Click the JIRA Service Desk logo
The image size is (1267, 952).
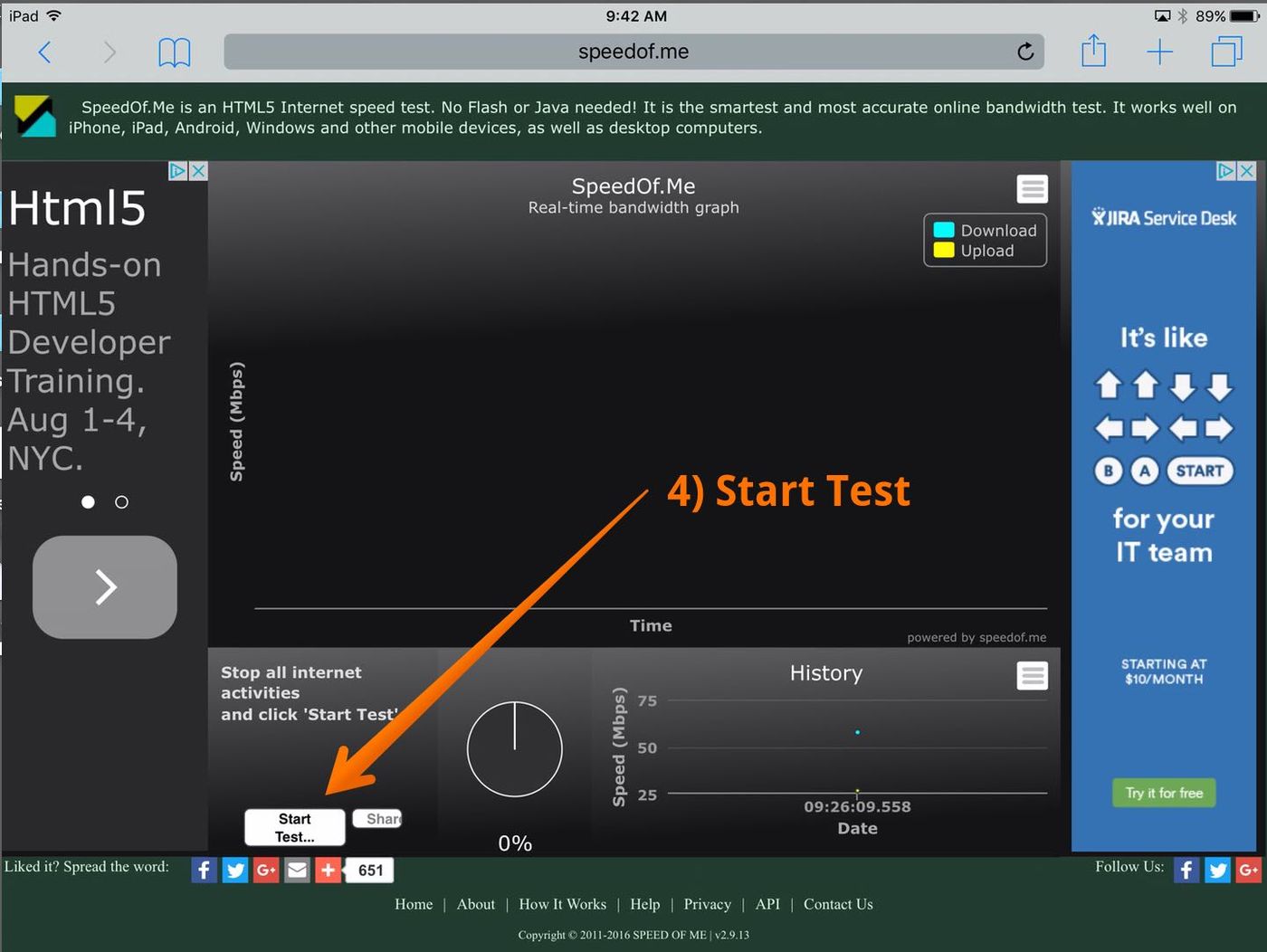(1164, 218)
